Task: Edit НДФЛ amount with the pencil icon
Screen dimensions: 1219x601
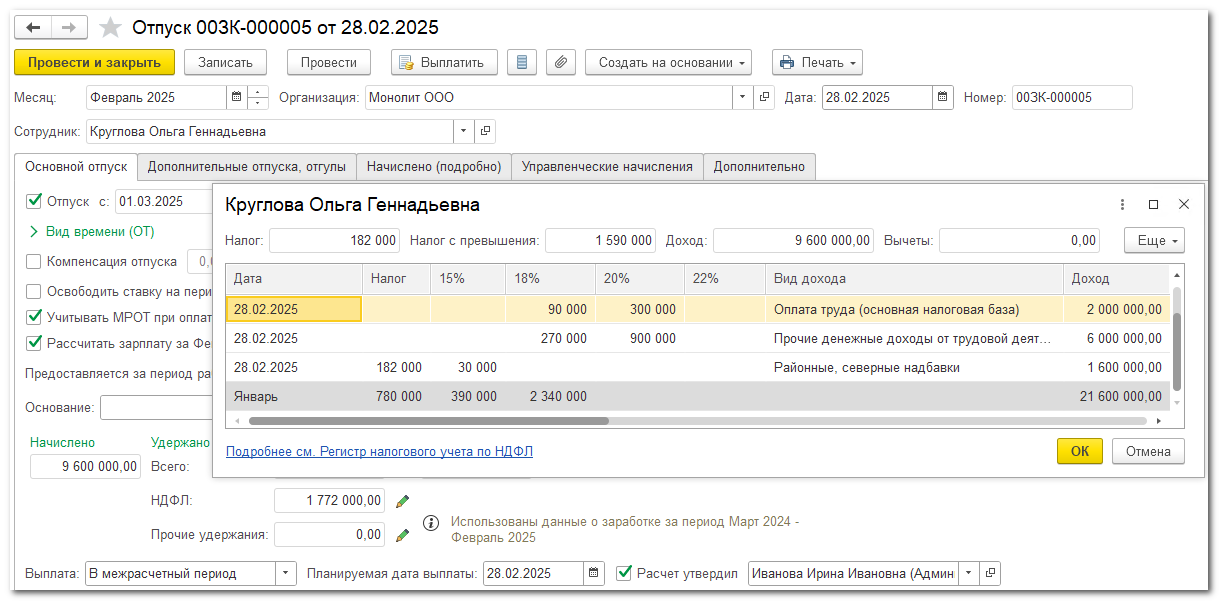Action: pyautogui.click(x=402, y=500)
